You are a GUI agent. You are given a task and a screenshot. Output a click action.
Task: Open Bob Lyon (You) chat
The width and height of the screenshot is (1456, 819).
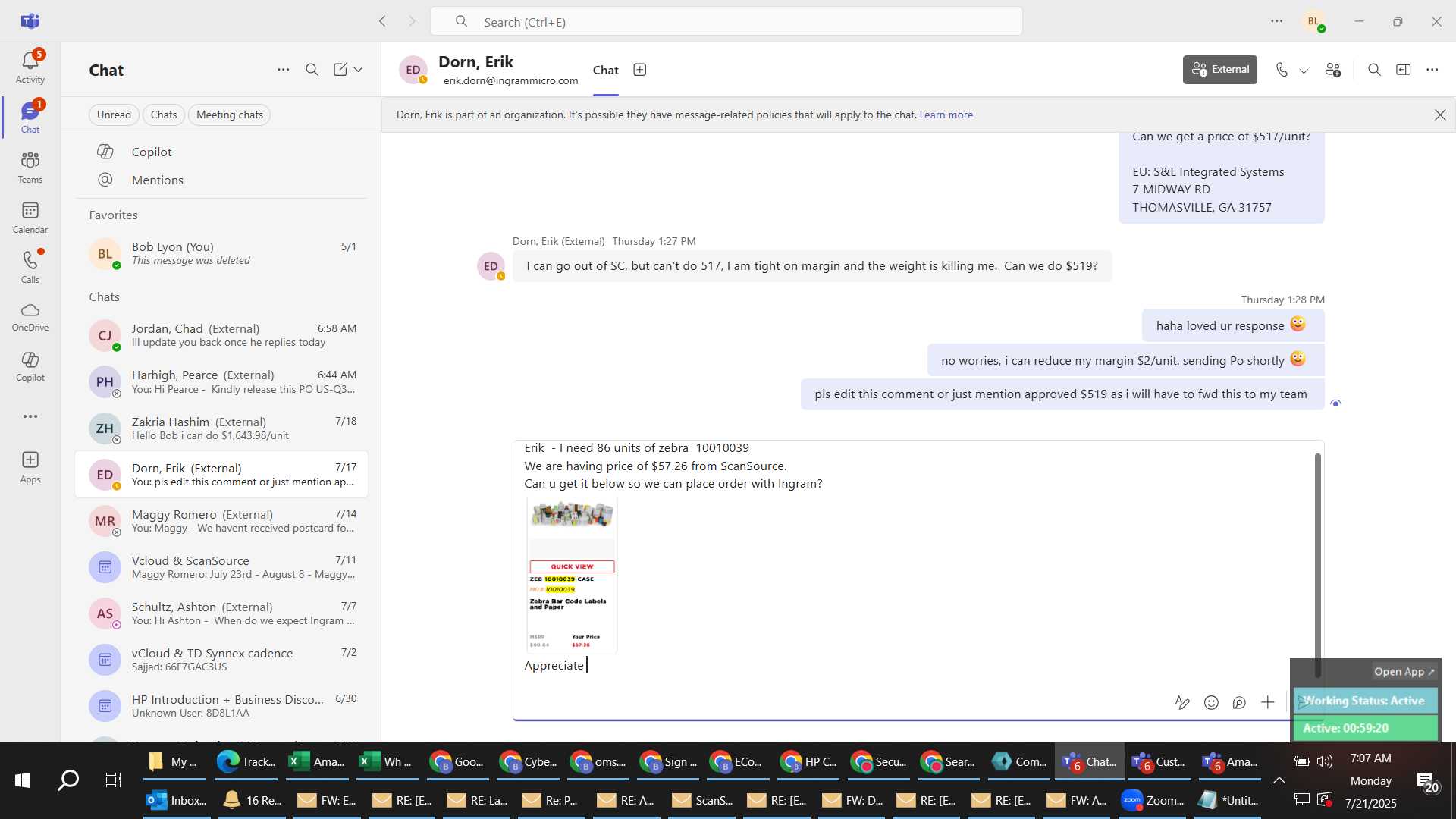pos(221,253)
